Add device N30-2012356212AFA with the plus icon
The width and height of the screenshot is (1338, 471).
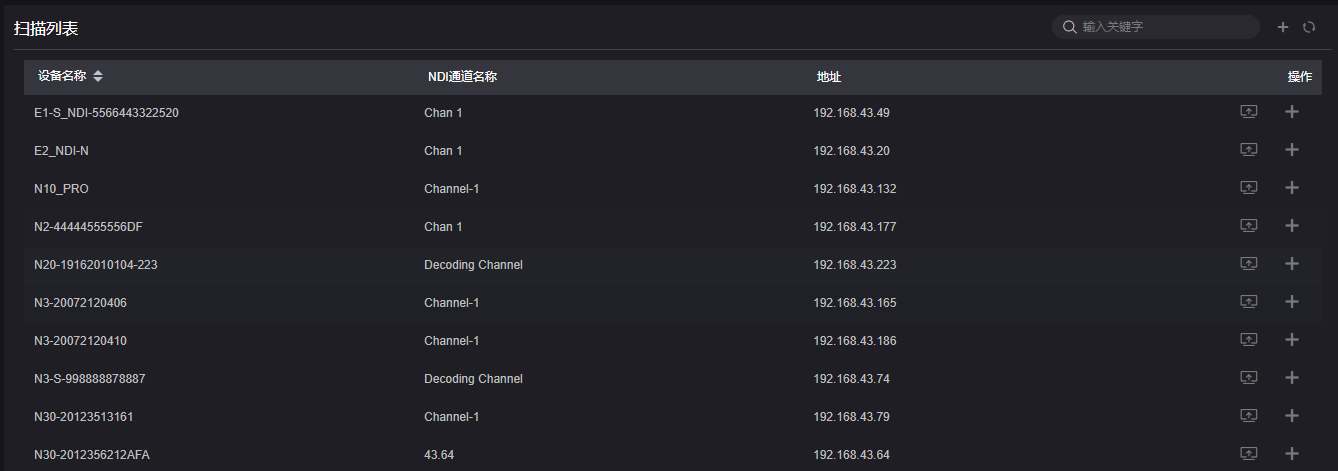(x=1292, y=454)
